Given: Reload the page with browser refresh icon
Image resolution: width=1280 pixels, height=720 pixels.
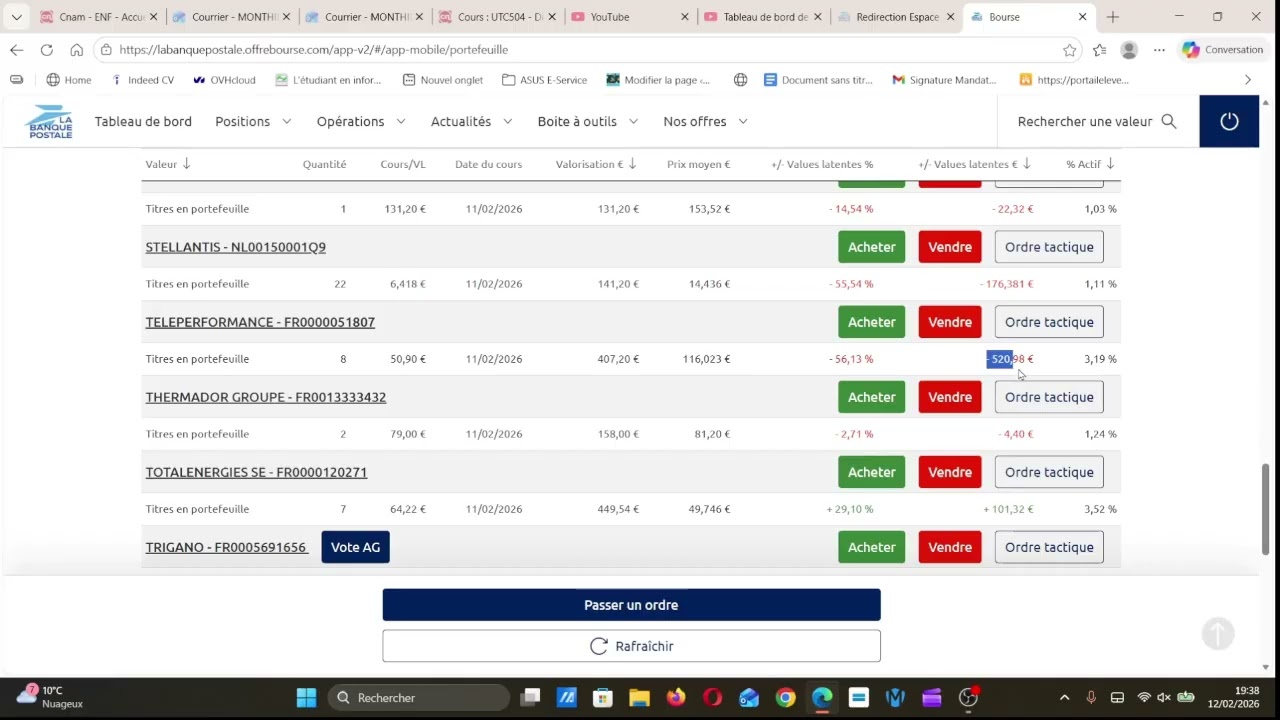Looking at the screenshot, I should point(46,50).
